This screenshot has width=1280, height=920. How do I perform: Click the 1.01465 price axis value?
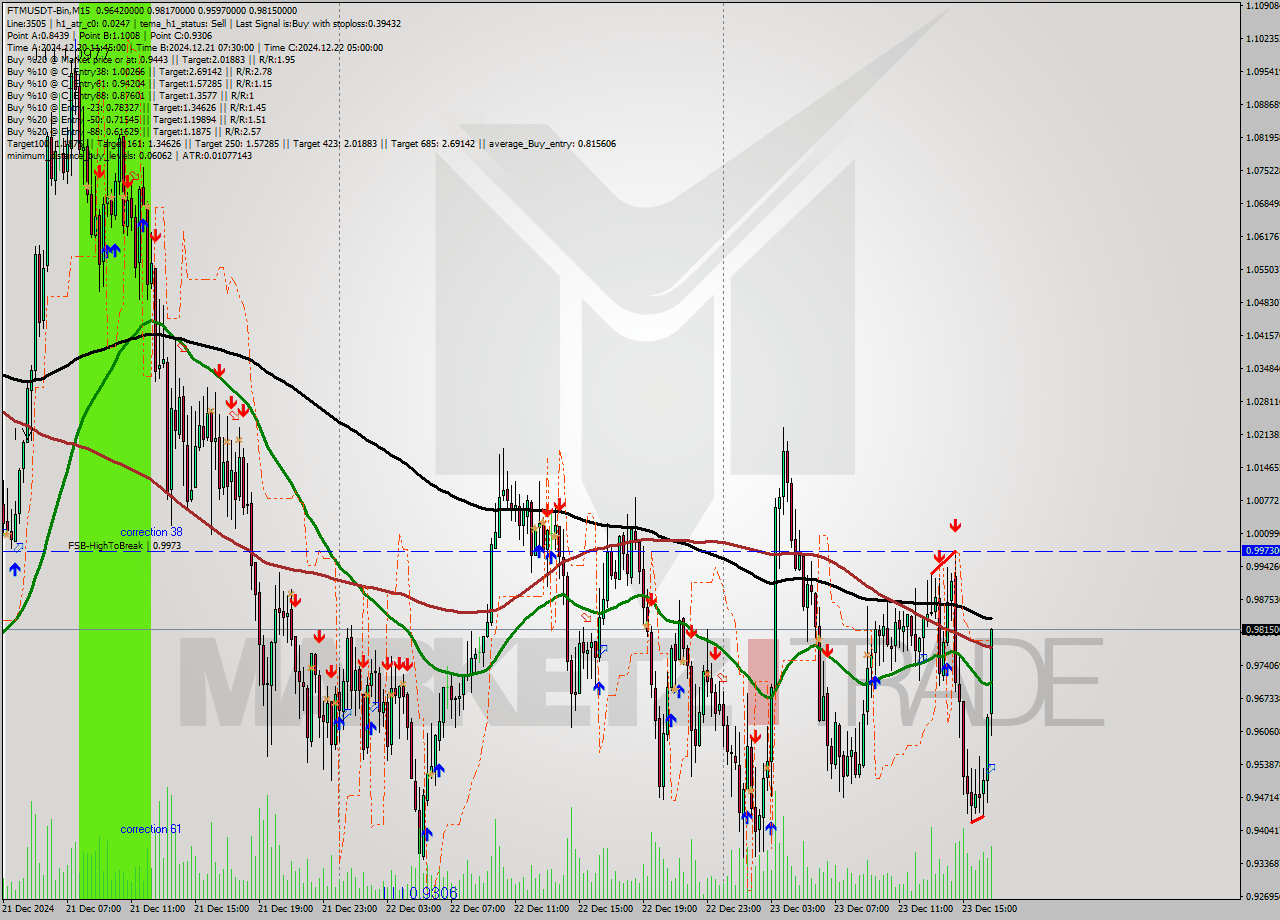pos(1263,468)
